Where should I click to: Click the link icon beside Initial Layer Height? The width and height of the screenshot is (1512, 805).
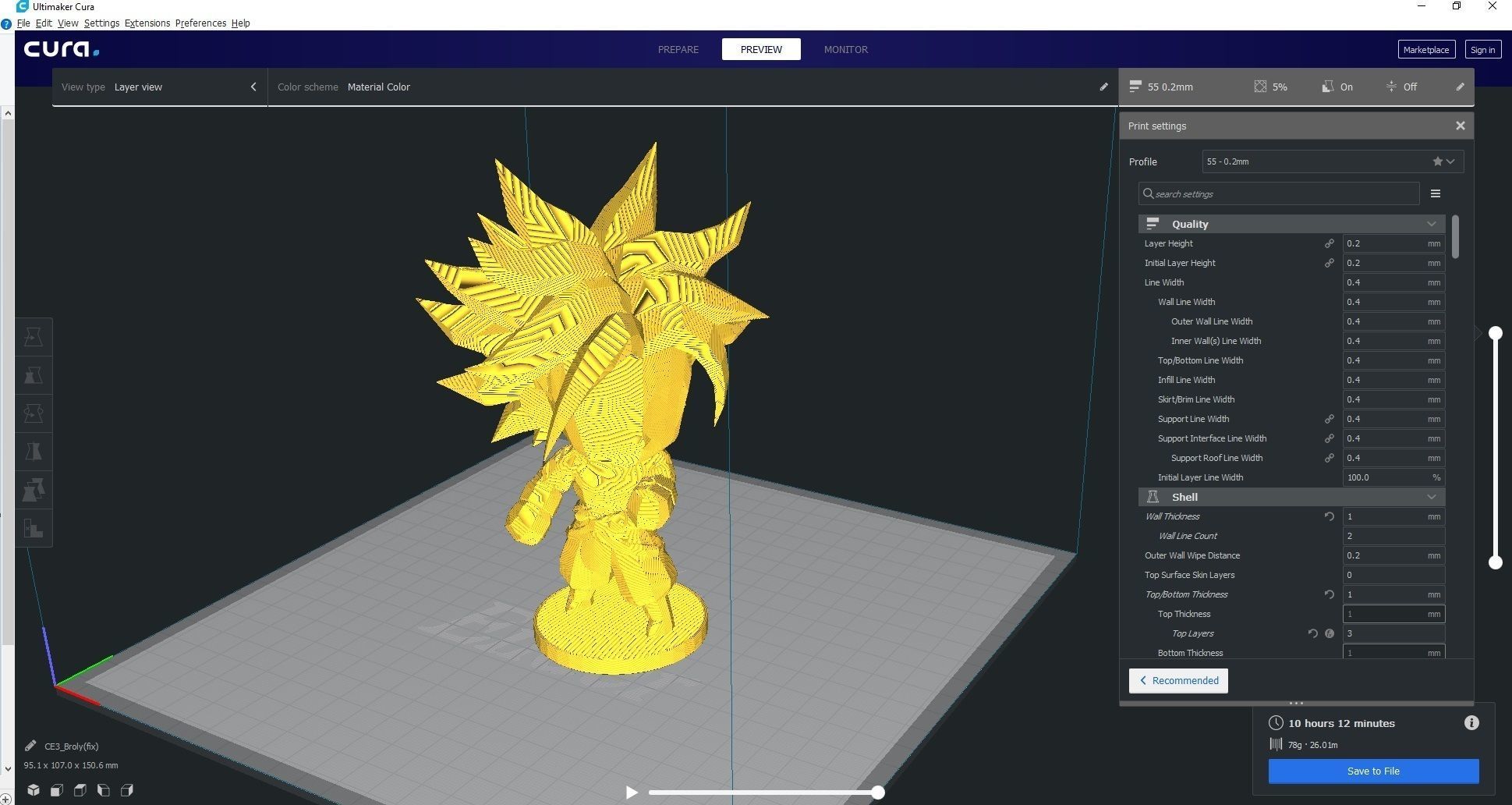click(1330, 263)
